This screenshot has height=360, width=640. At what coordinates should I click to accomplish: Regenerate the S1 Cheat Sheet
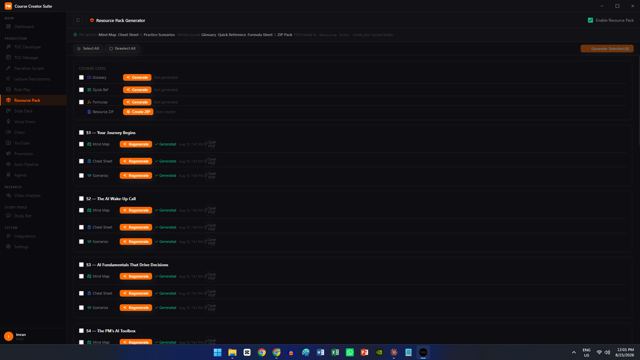point(136,161)
